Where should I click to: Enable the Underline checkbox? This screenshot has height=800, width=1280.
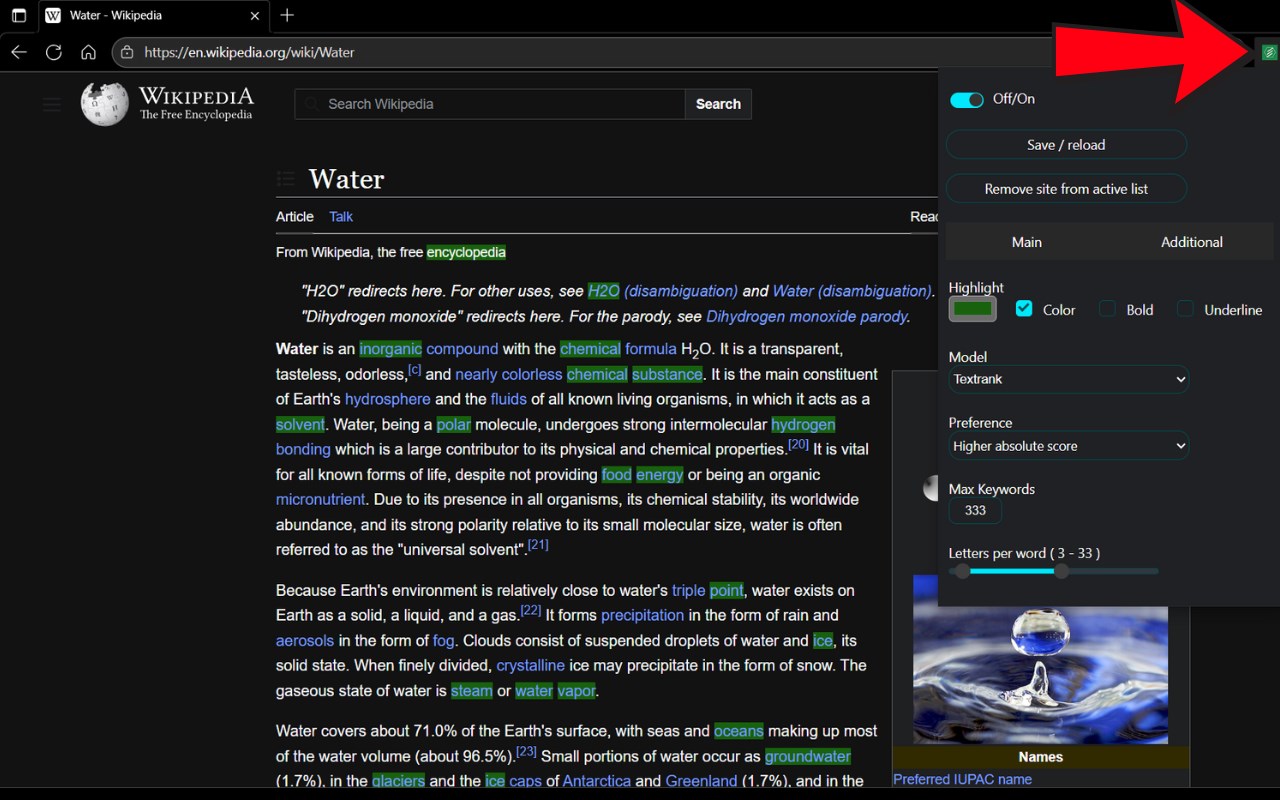click(x=1185, y=309)
